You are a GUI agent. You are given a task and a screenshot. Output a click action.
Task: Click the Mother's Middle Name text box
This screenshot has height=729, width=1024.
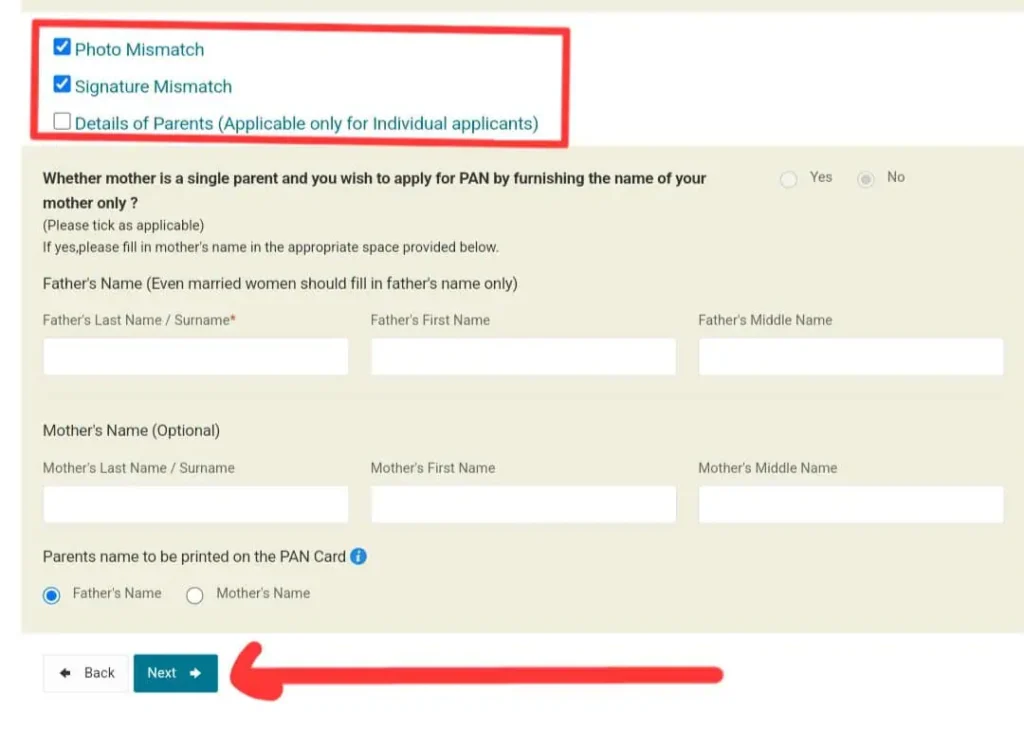851,504
